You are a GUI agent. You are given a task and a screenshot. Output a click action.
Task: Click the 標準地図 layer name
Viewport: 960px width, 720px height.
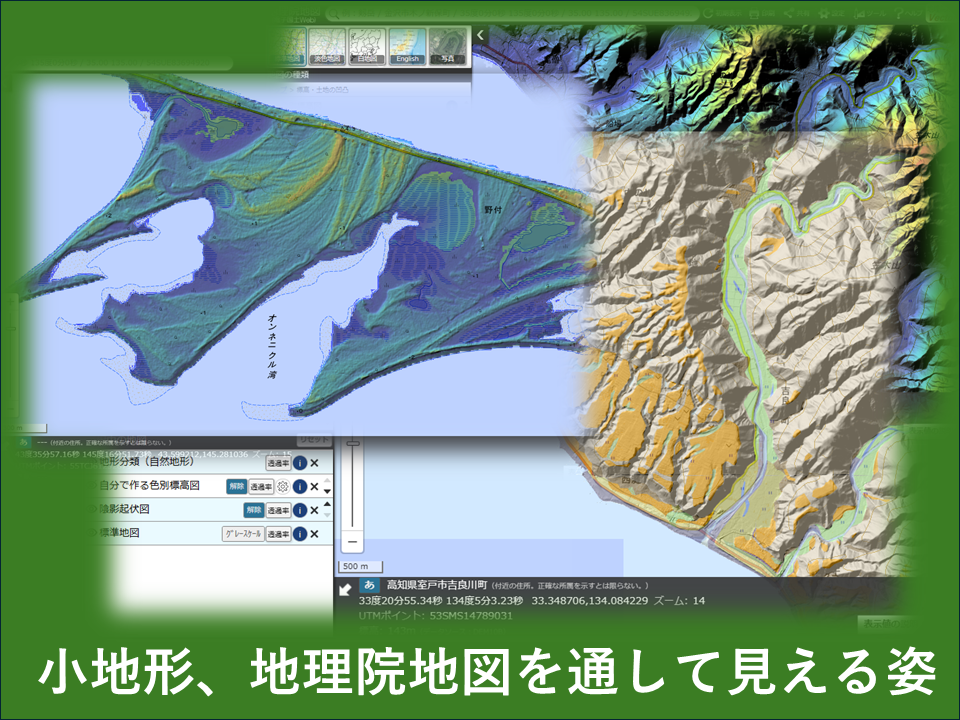[119, 533]
